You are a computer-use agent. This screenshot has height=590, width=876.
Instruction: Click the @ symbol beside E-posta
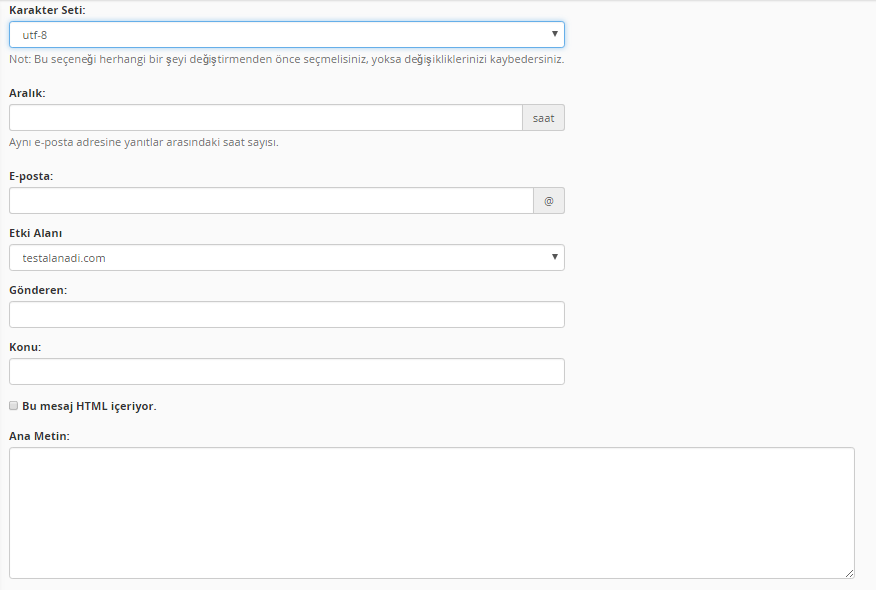click(549, 201)
